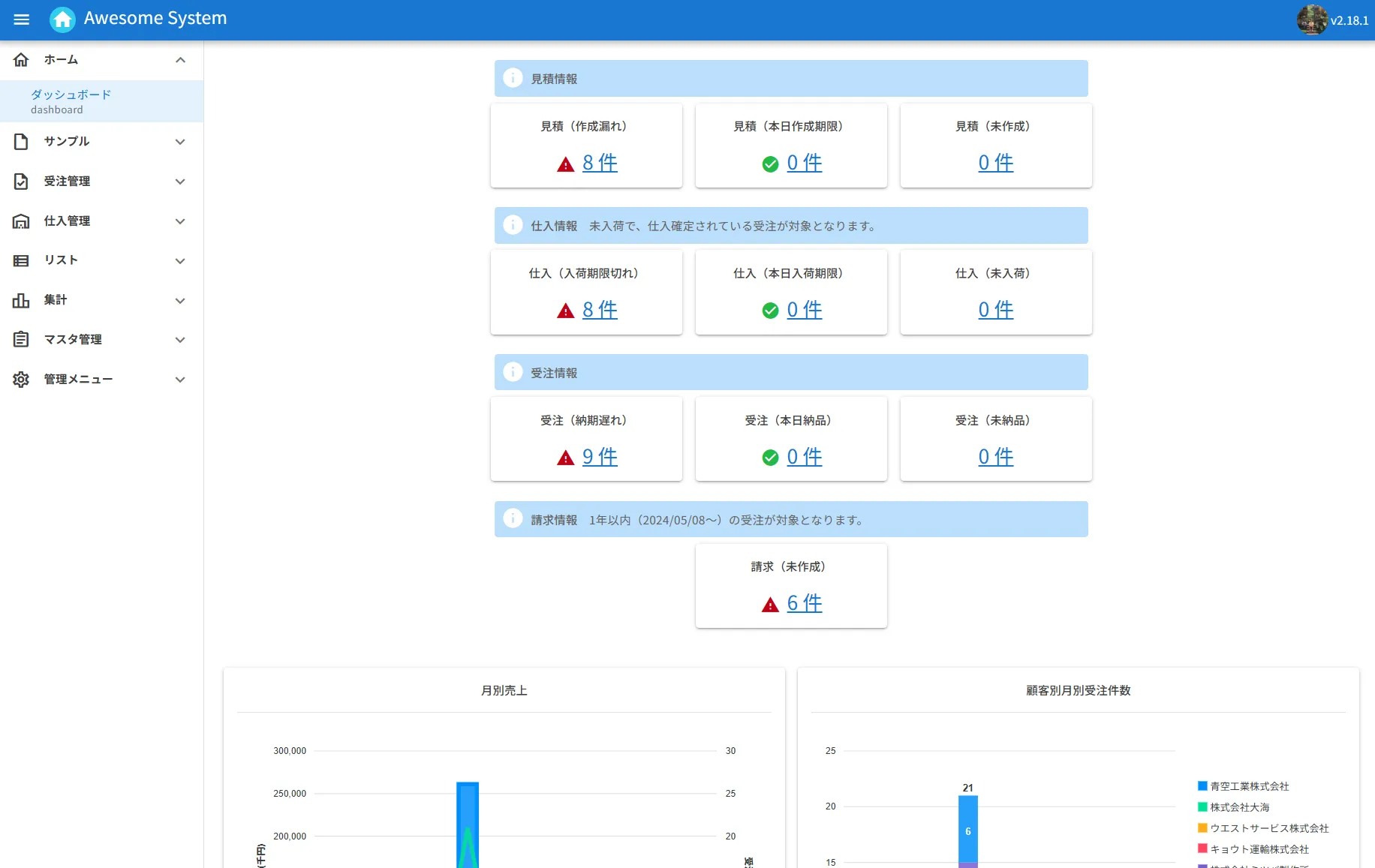
Task: Open the 受注管理 sidebar menu label
Action: pyautogui.click(x=67, y=181)
